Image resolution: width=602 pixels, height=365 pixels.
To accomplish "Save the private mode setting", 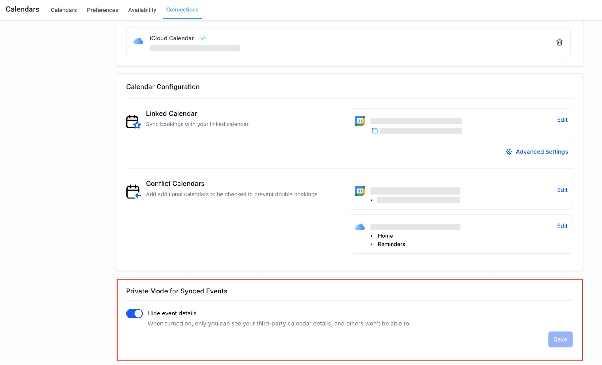I will pos(560,339).
